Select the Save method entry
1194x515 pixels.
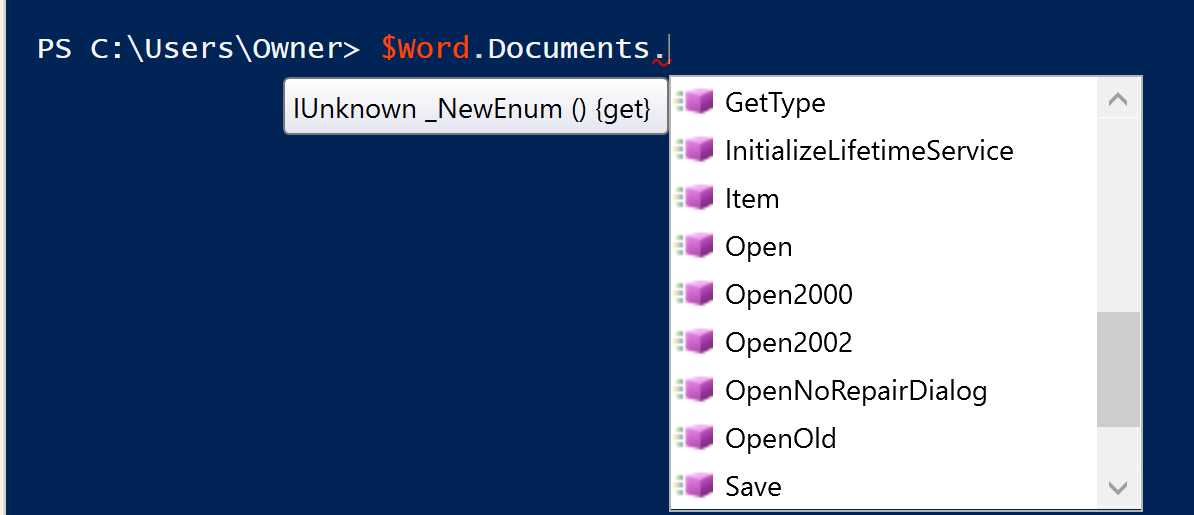click(753, 486)
